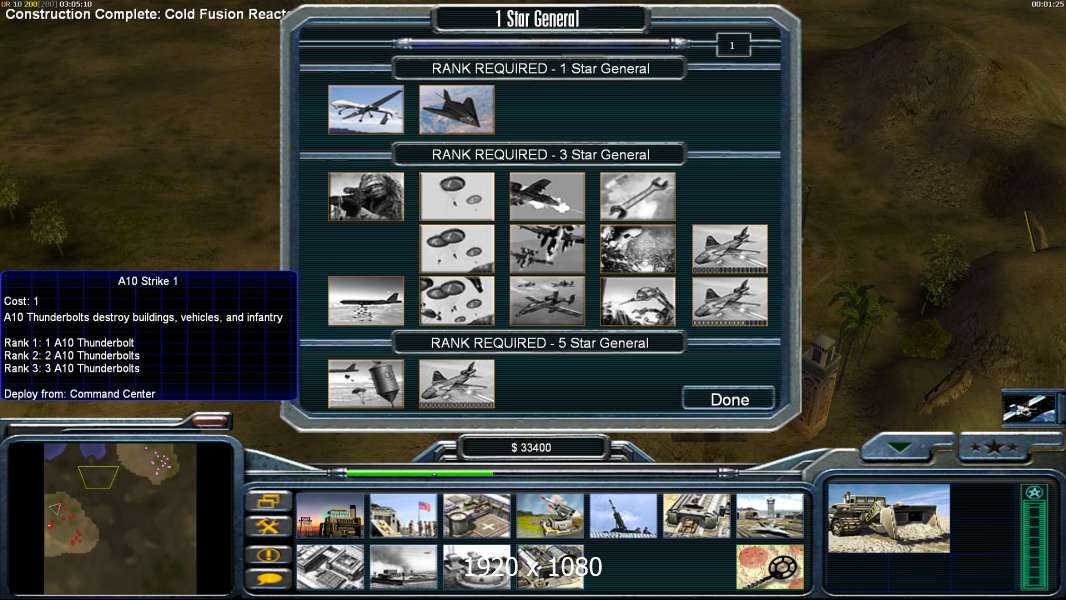This screenshot has width=1066, height=600.
Task: Pick Paradrop level 1 with two parachutes
Action: 457,196
